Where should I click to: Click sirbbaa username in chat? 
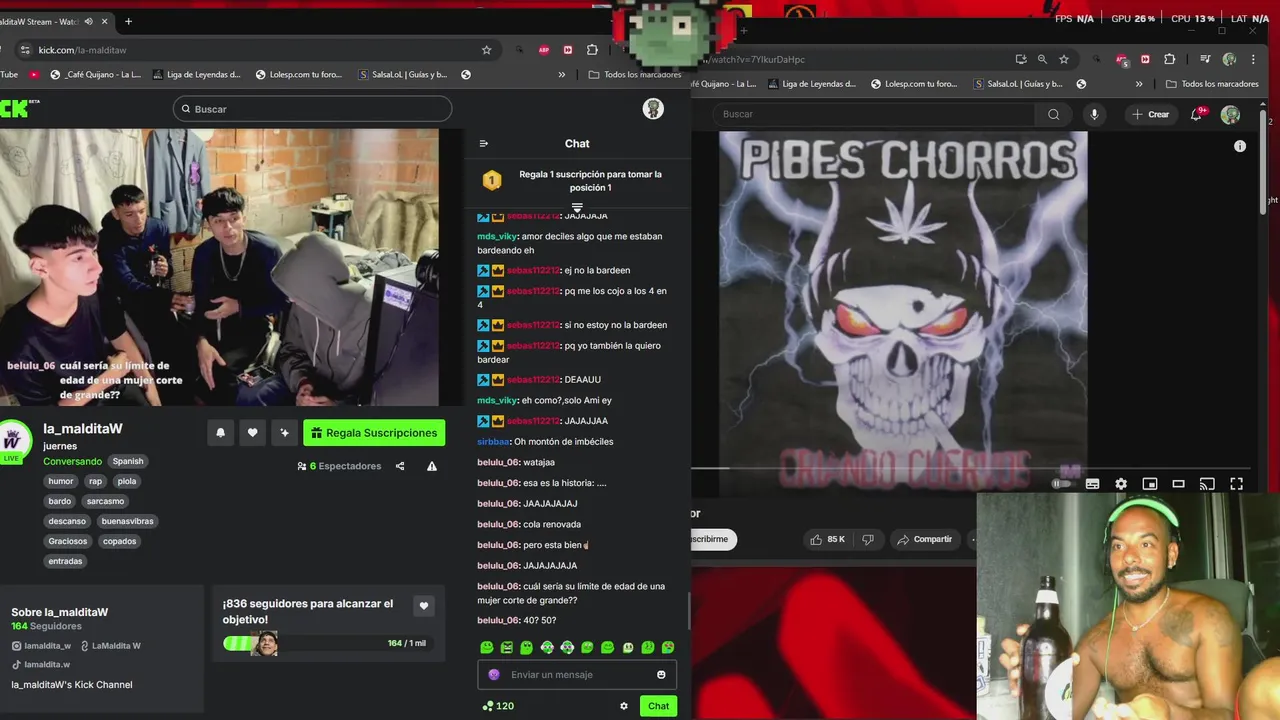pyautogui.click(x=493, y=442)
